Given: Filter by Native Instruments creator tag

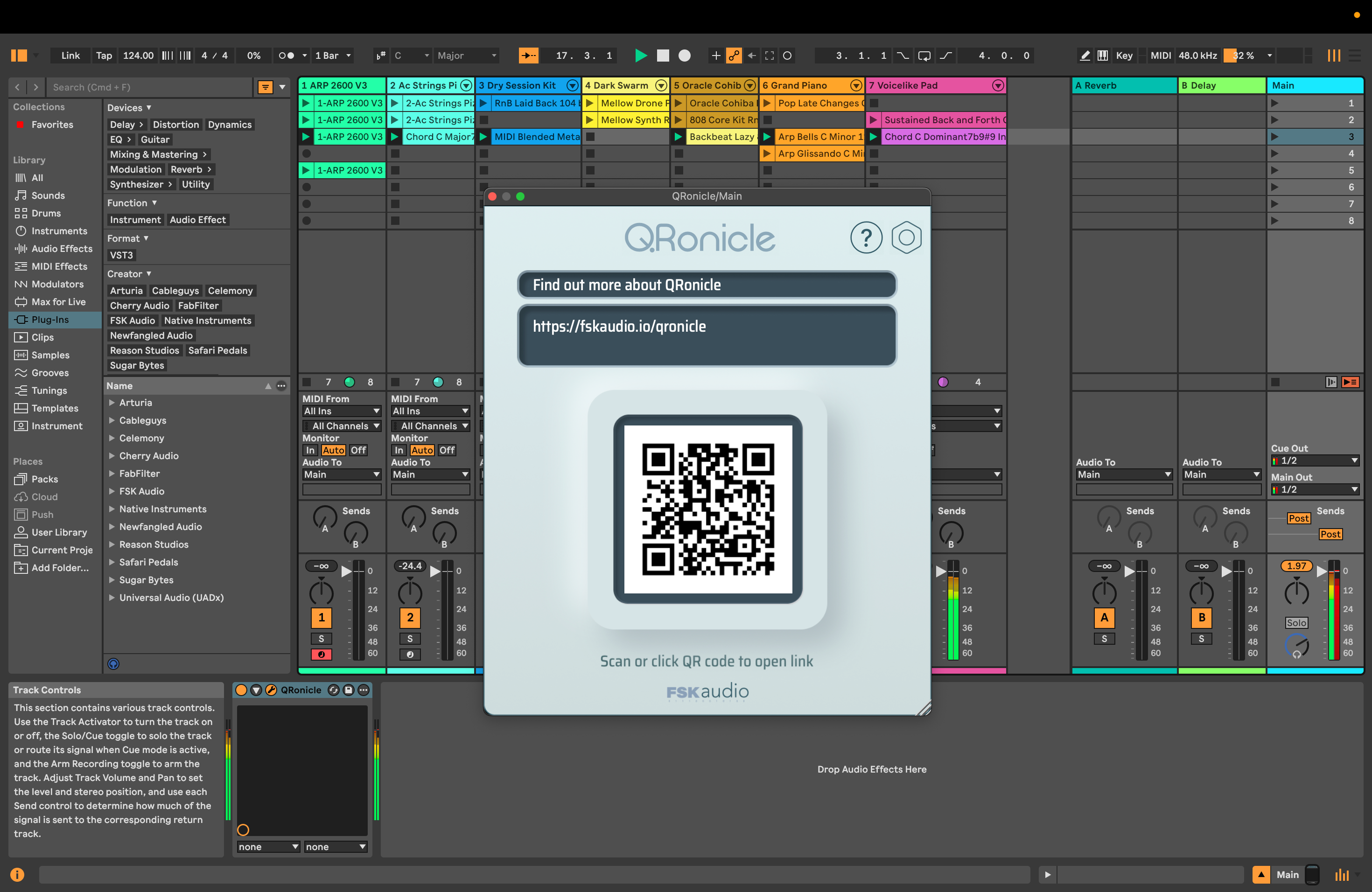Looking at the screenshot, I should 208,321.
